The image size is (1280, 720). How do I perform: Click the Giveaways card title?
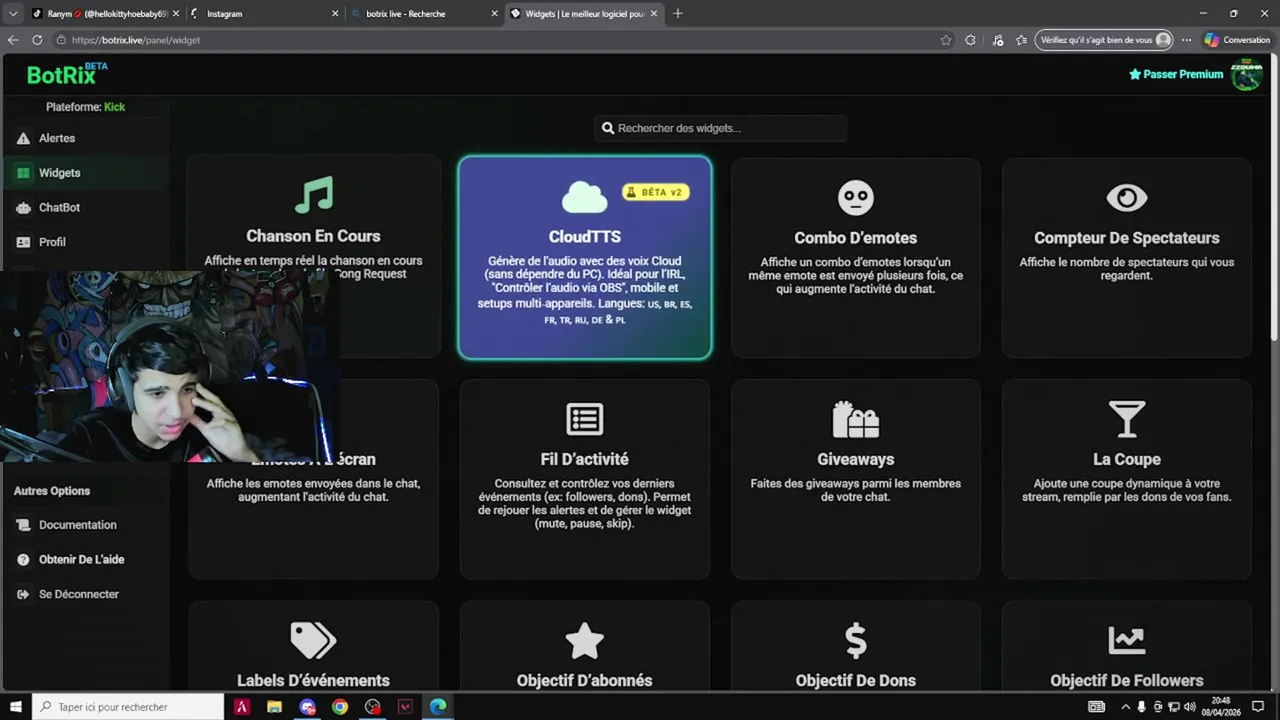click(856, 459)
